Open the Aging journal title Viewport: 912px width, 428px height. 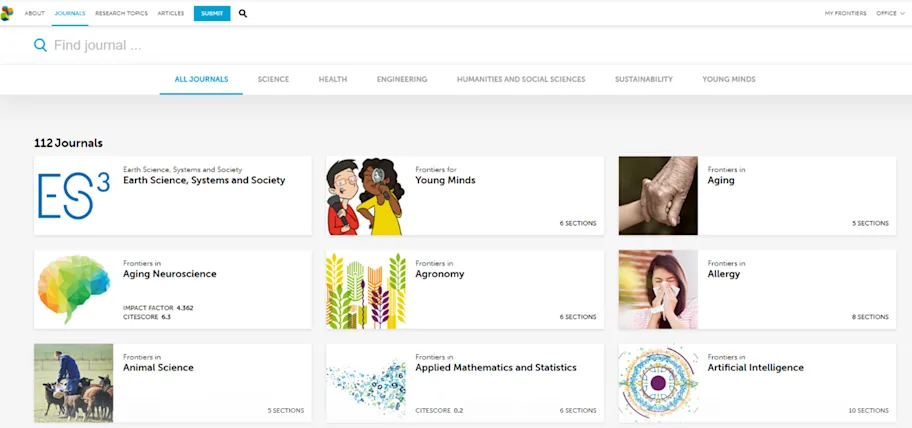point(721,180)
